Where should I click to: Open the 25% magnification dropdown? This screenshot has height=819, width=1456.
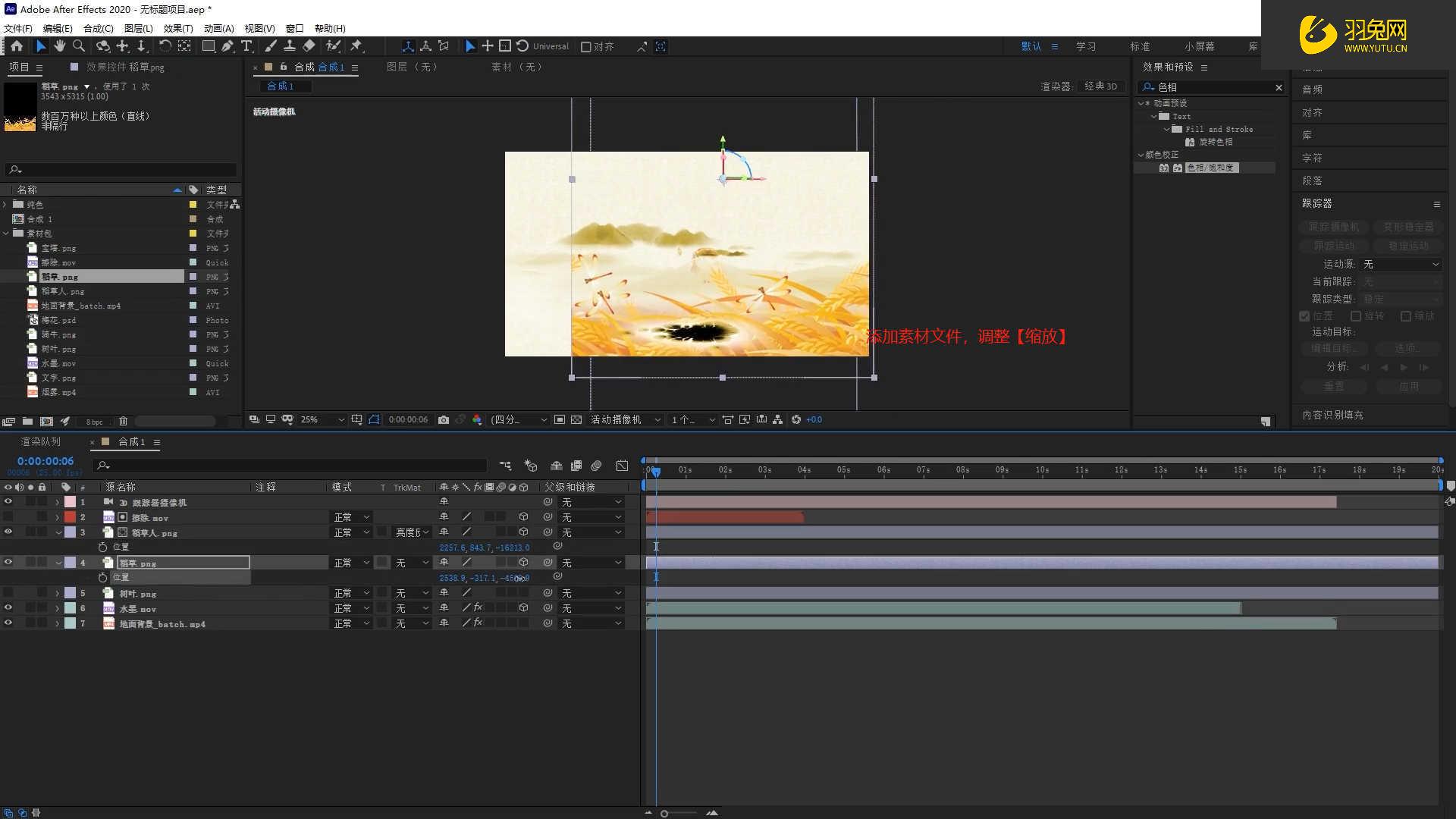coord(322,419)
